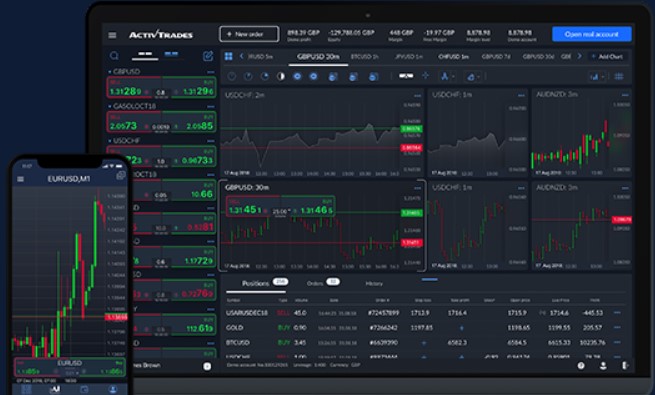This screenshot has width=655, height=395.
Task: Open row options for GOLD position
Action: (x=617, y=327)
